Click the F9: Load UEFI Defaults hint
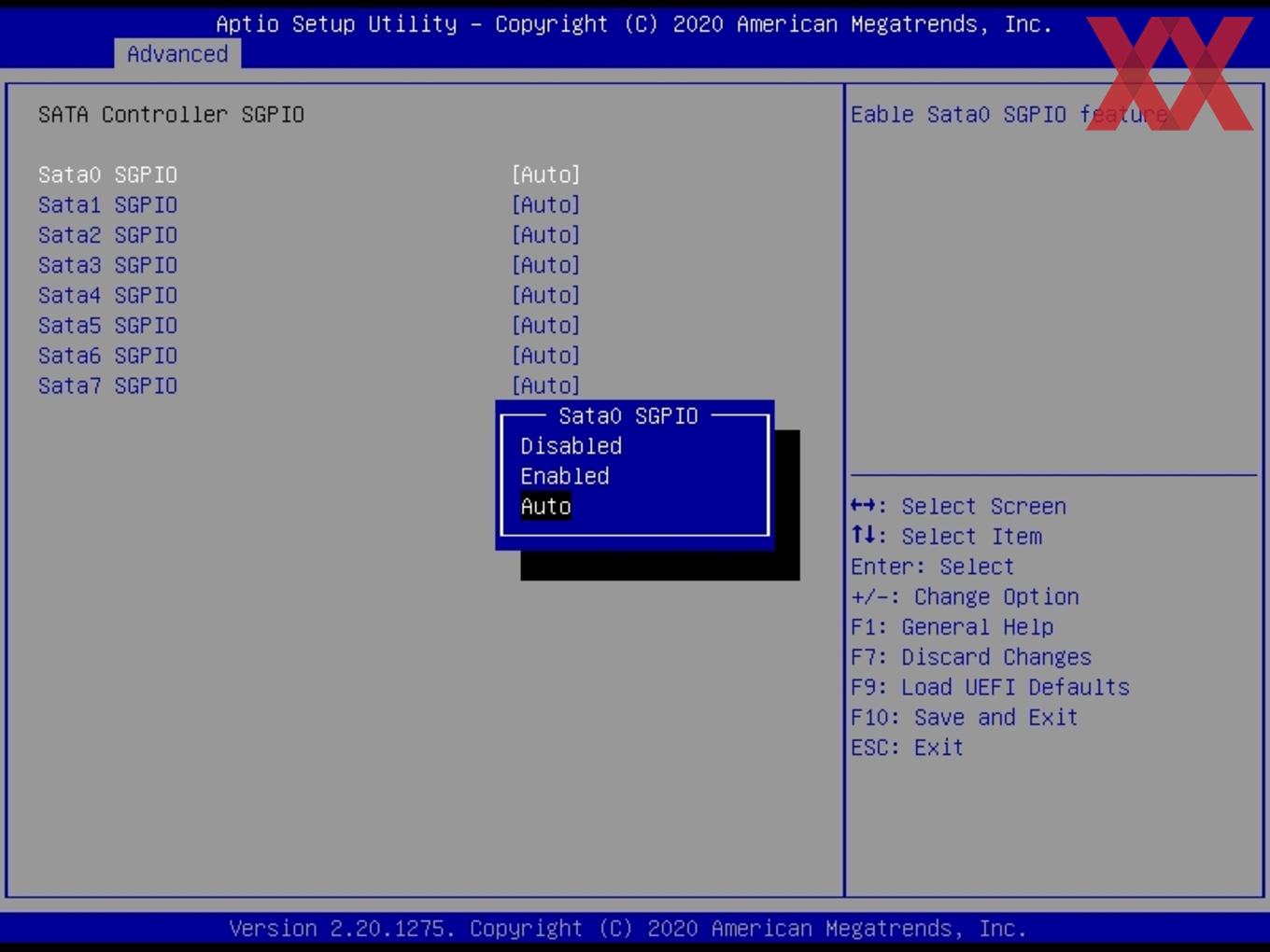 pos(990,688)
